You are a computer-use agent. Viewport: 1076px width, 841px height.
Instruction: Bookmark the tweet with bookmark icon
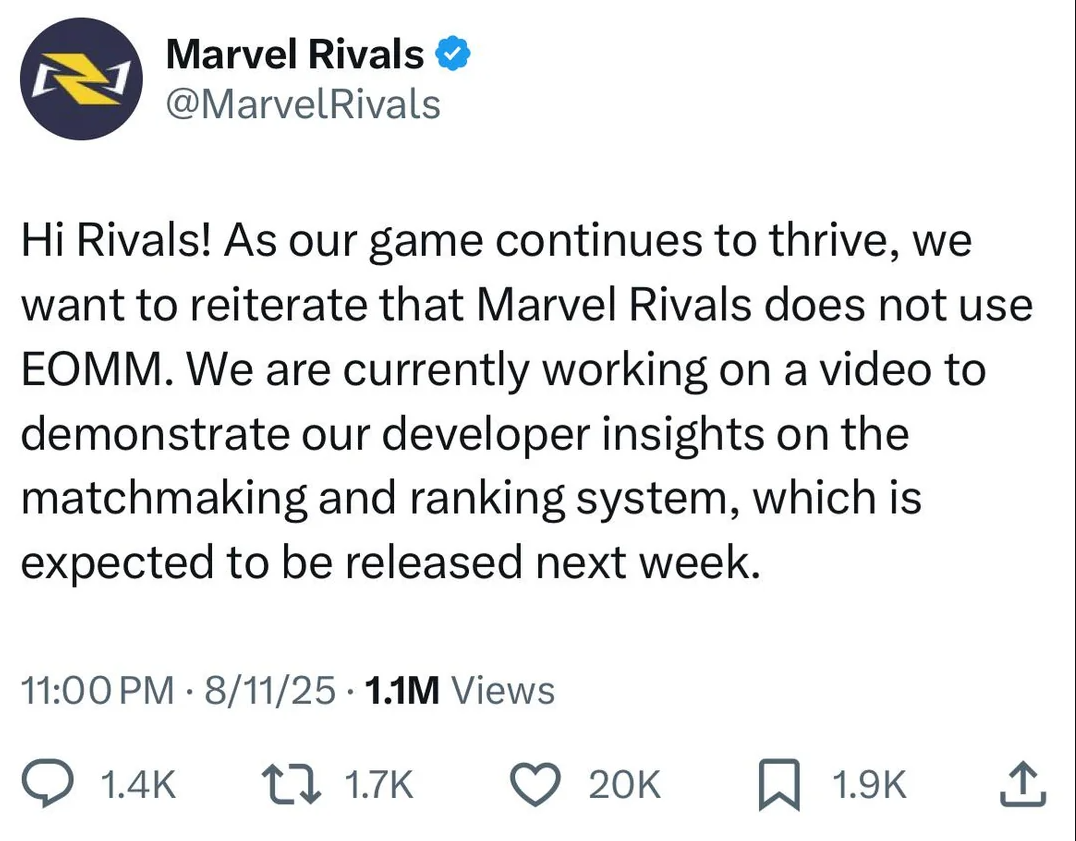coord(776,785)
